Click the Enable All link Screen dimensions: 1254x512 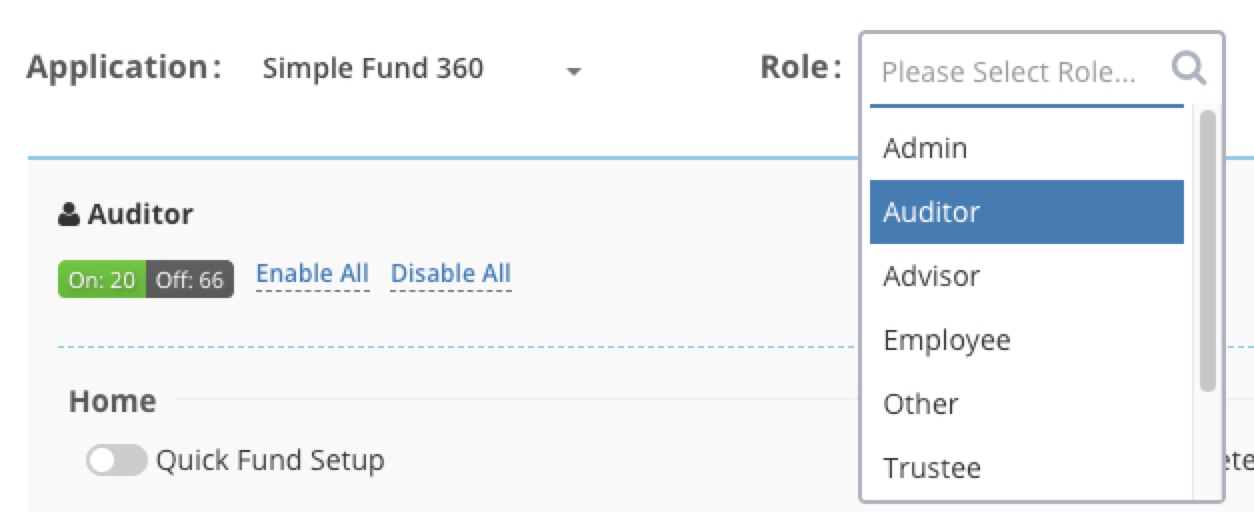pyautogui.click(x=313, y=274)
